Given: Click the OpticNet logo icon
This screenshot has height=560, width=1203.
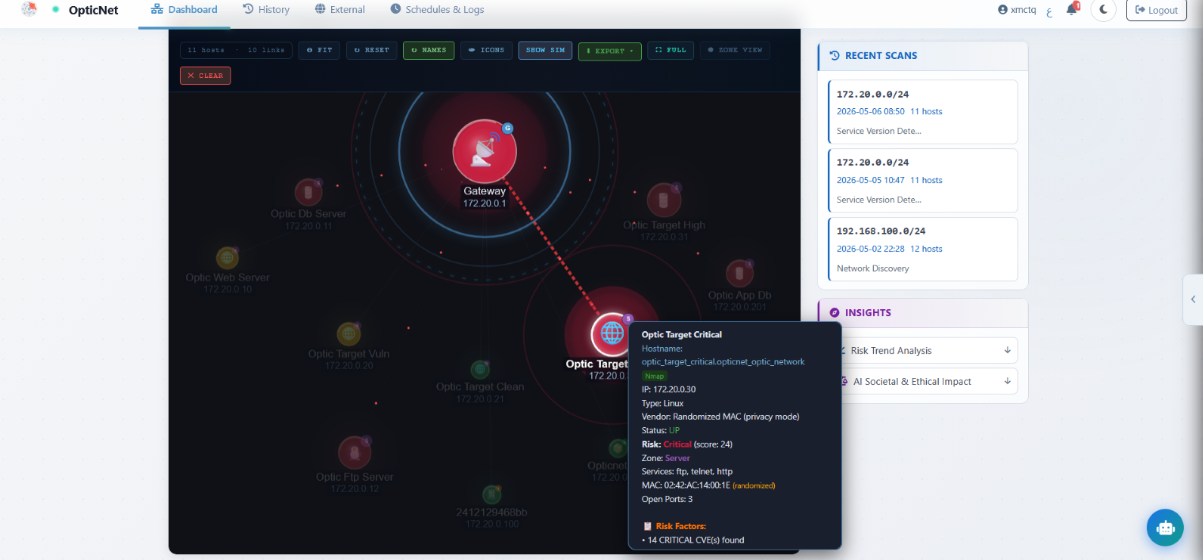Looking at the screenshot, I should [x=29, y=10].
